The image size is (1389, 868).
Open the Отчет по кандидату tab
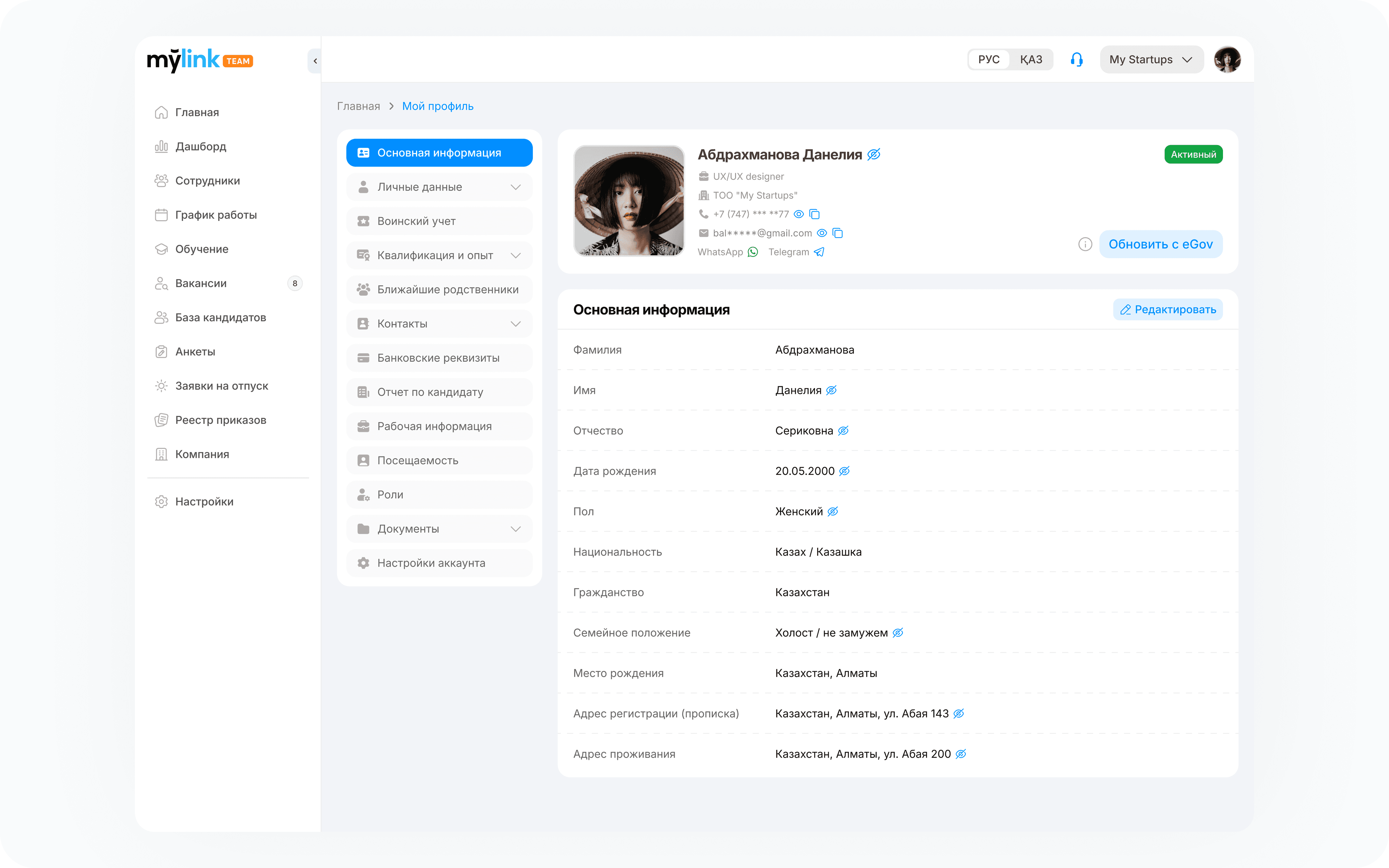(439, 392)
